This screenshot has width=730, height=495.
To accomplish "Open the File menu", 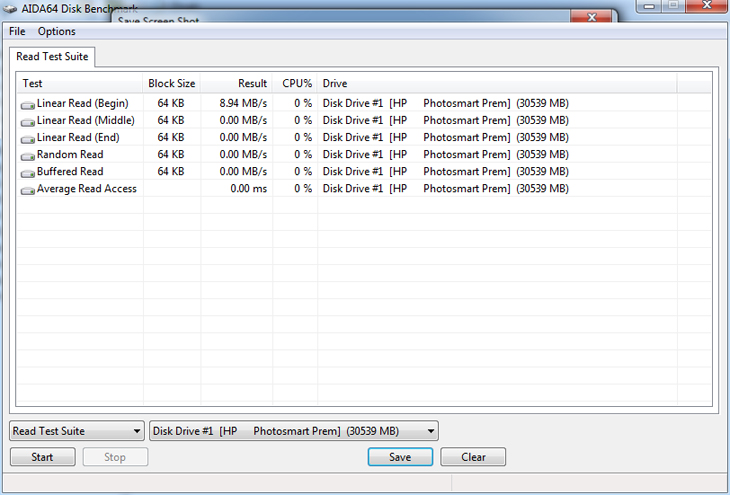I will 17,32.
